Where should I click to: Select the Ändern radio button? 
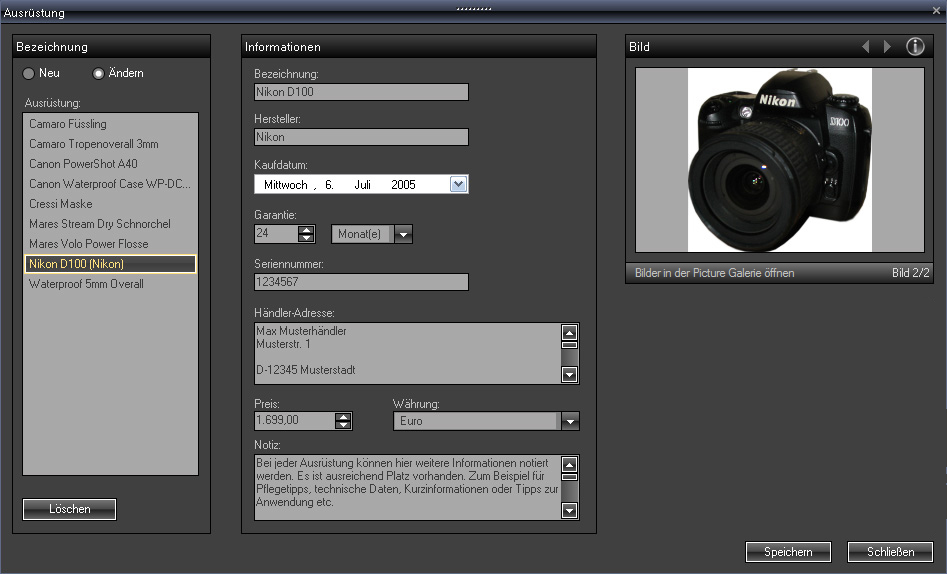click(x=98, y=74)
